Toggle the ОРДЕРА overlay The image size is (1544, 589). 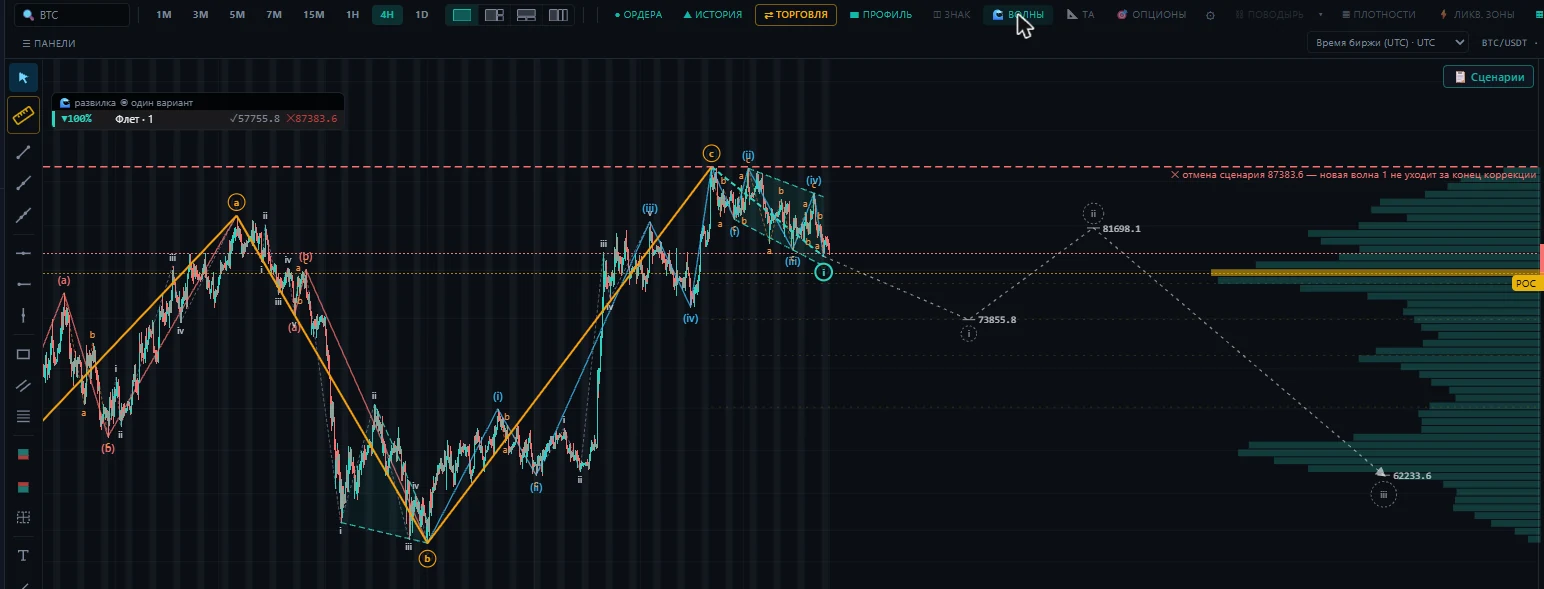point(638,15)
